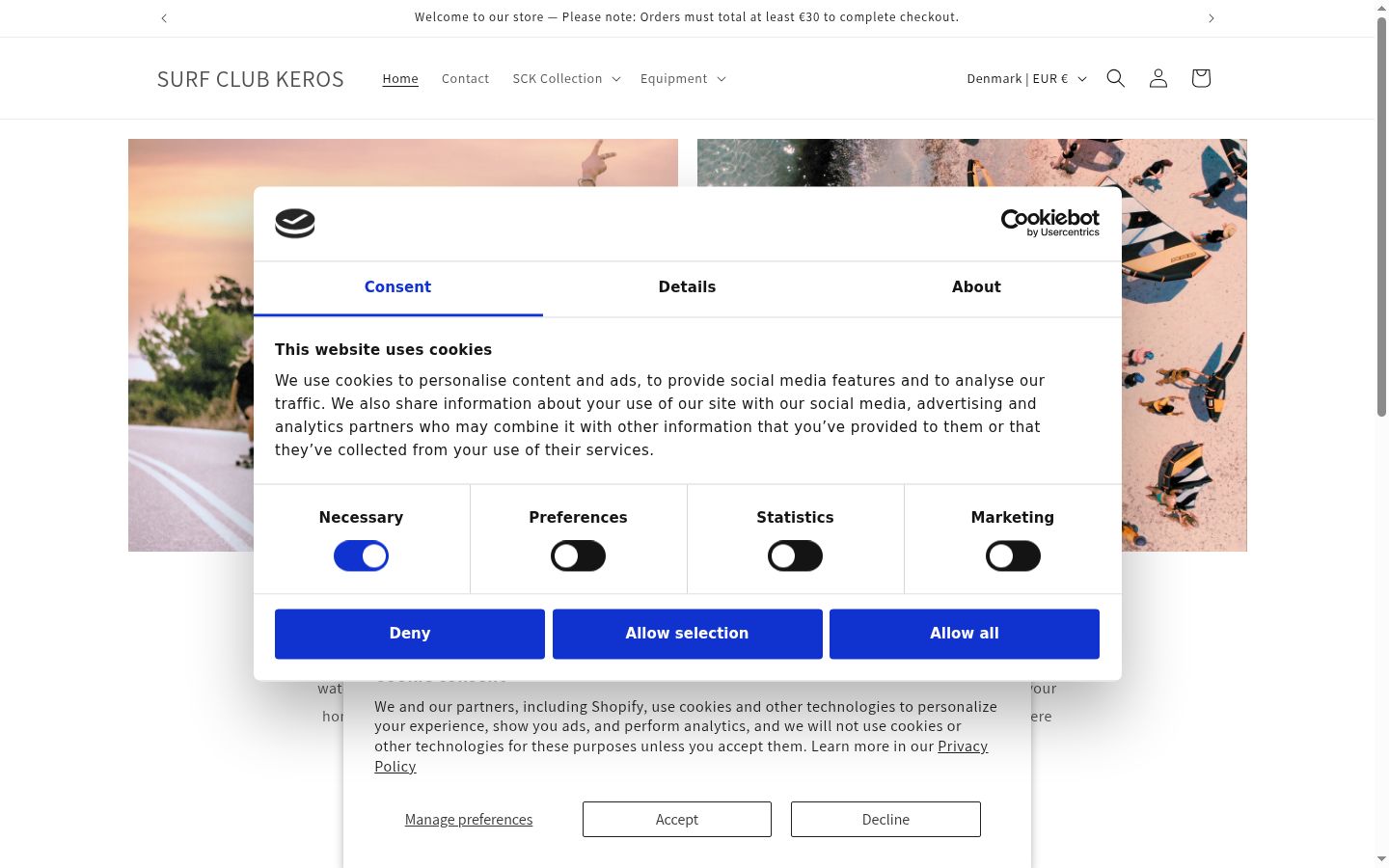Click the page's vertical scrollbar thumb
This screenshot has width=1389, height=868.
(1381, 217)
